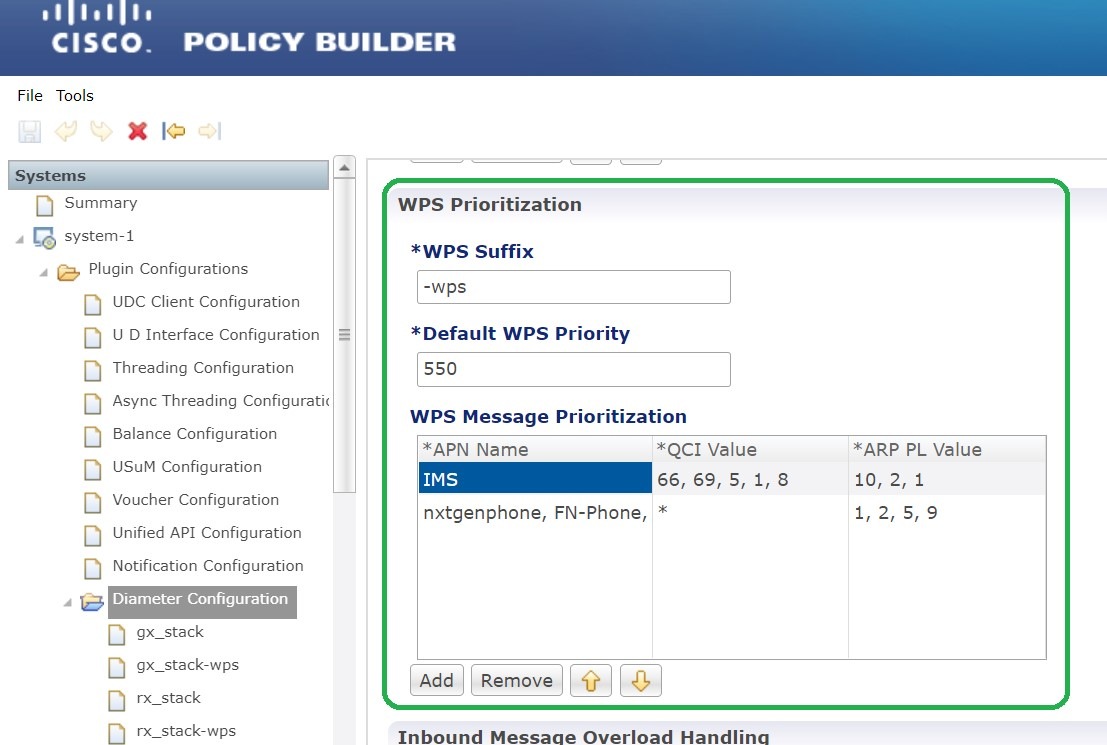Click the *QCI Value column header
The height and width of the screenshot is (745, 1107).
coord(750,449)
